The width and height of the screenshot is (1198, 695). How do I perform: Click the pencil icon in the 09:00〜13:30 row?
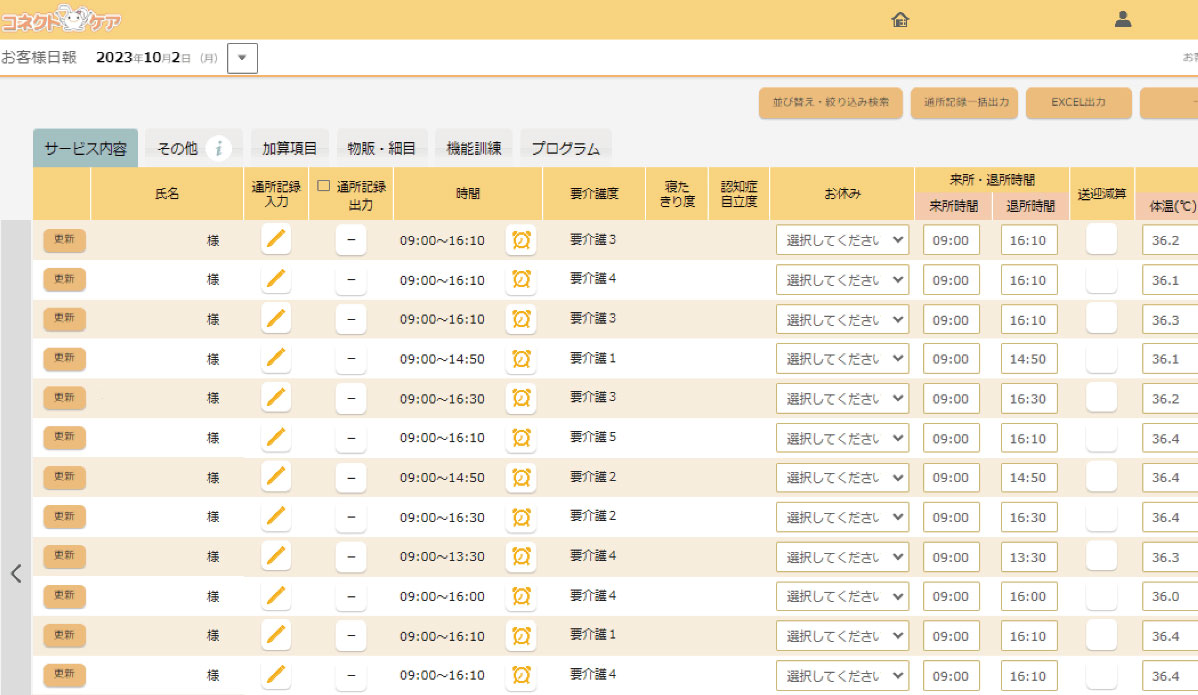point(276,557)
